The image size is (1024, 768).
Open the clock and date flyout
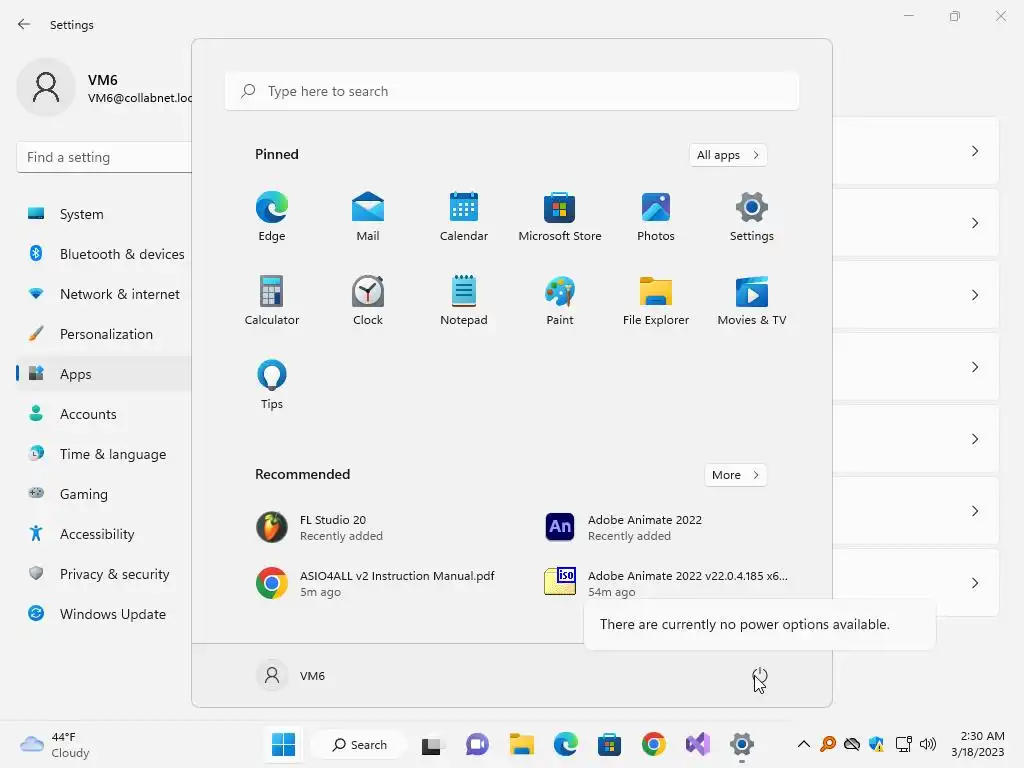[978, 744]
